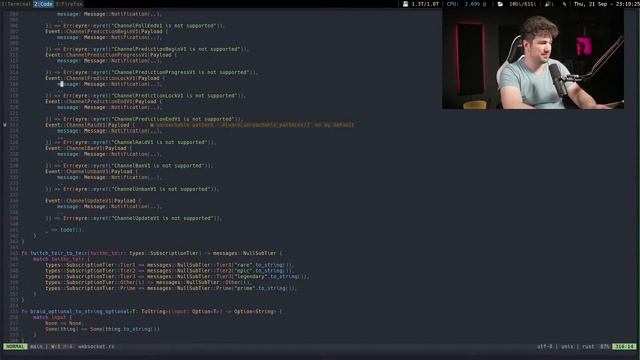Switch to the 2:Code workspace
This screenshot has height=360, width=640.
(43, 4)
